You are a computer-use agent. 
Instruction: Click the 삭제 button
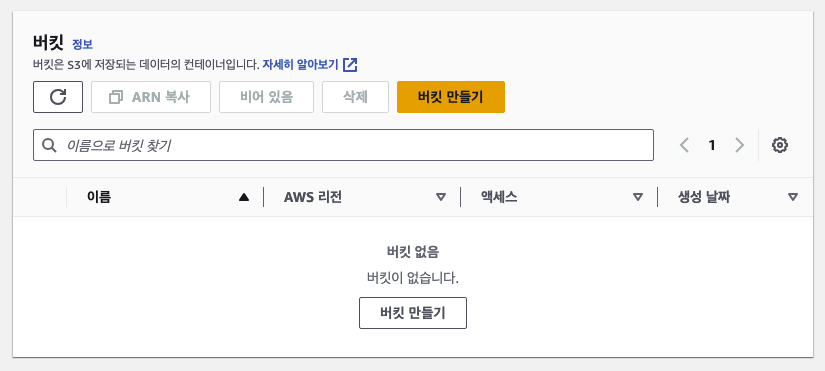(355, 97)
